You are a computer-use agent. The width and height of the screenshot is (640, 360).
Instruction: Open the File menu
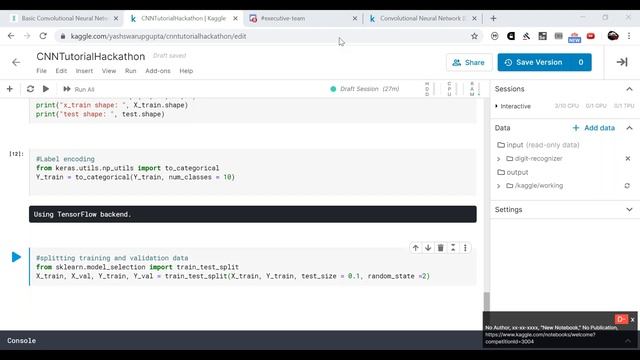42,71
